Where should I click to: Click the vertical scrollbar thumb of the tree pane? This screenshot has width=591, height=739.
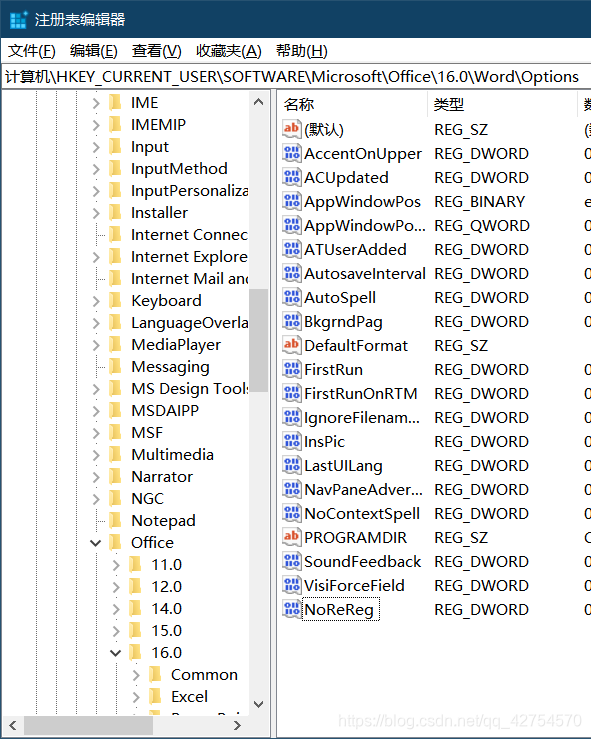tap(258, 340)
